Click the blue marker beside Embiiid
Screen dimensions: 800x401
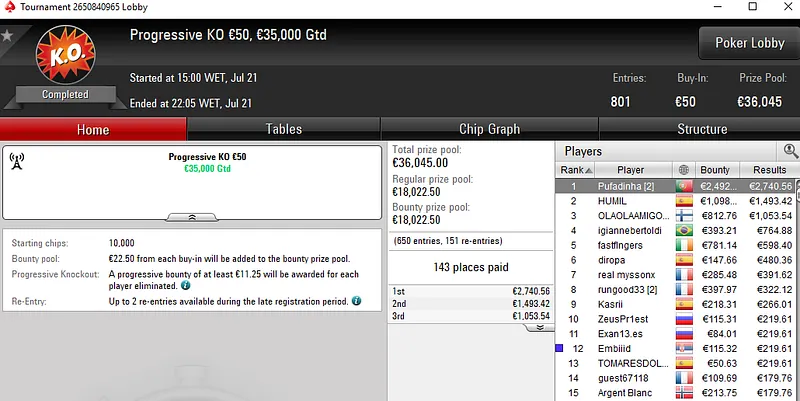pos(560,348)
